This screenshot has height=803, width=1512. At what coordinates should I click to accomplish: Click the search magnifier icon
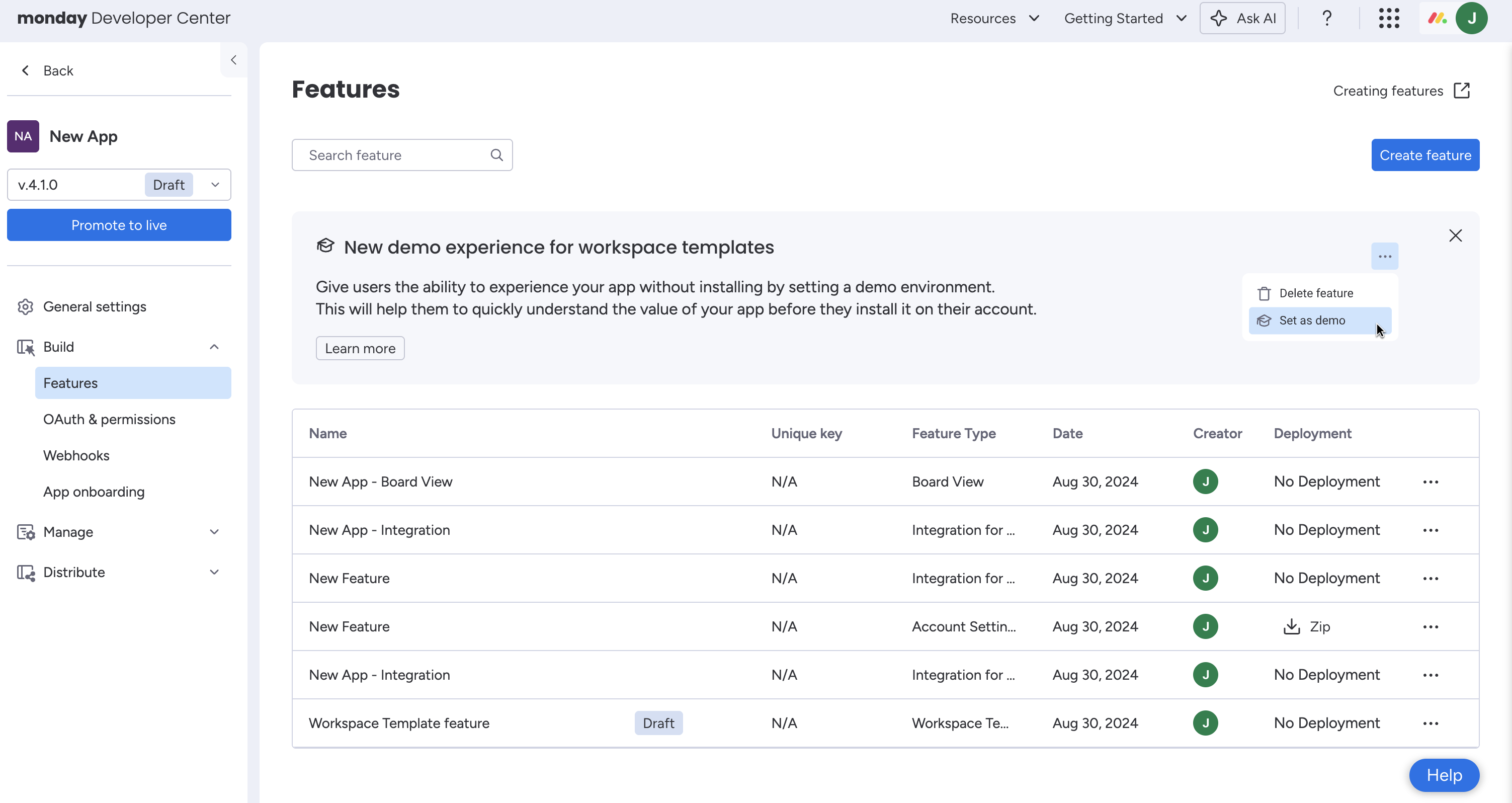[x=496, y=155]
